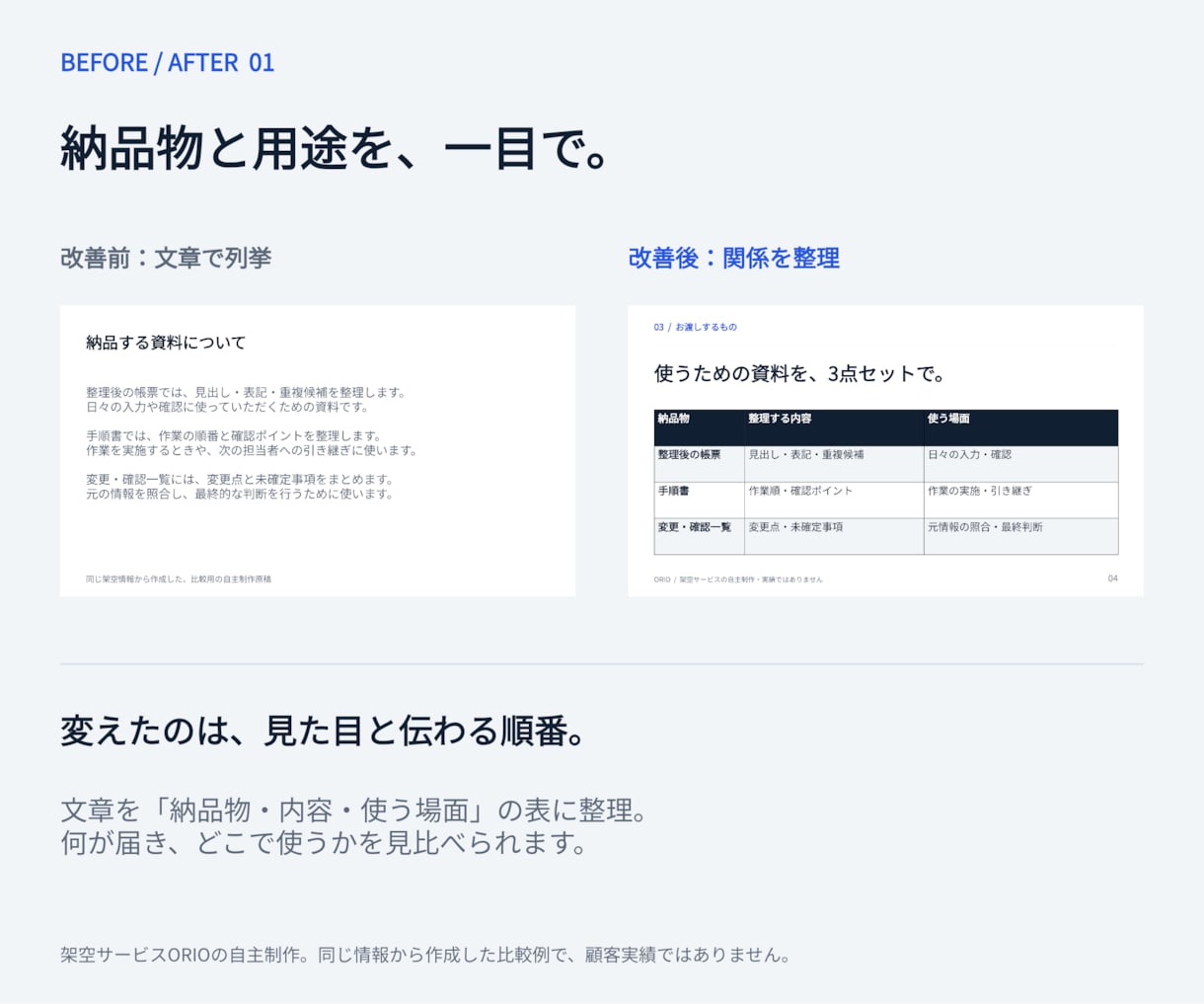Click the '変更・確認一覧' table cell

(x=699, y=536)
